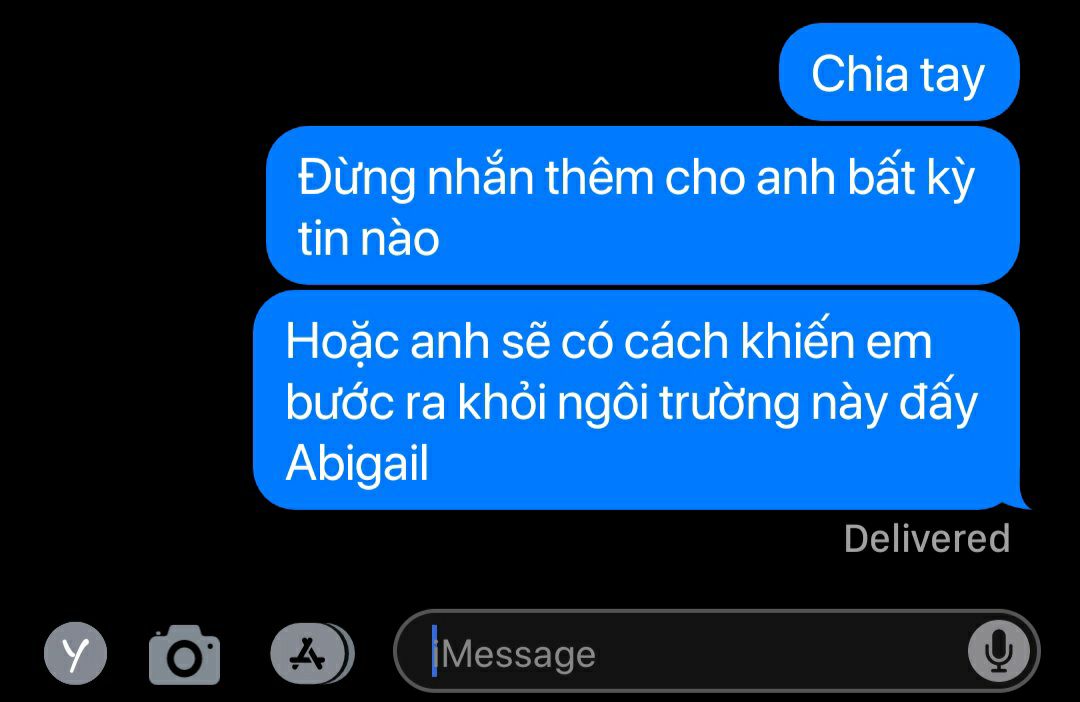Image resolution: width=1080 pixels, height=702 pixels.
Task: Click the words "tin nào" in the second bubble
Action: (x=368, y=239)
